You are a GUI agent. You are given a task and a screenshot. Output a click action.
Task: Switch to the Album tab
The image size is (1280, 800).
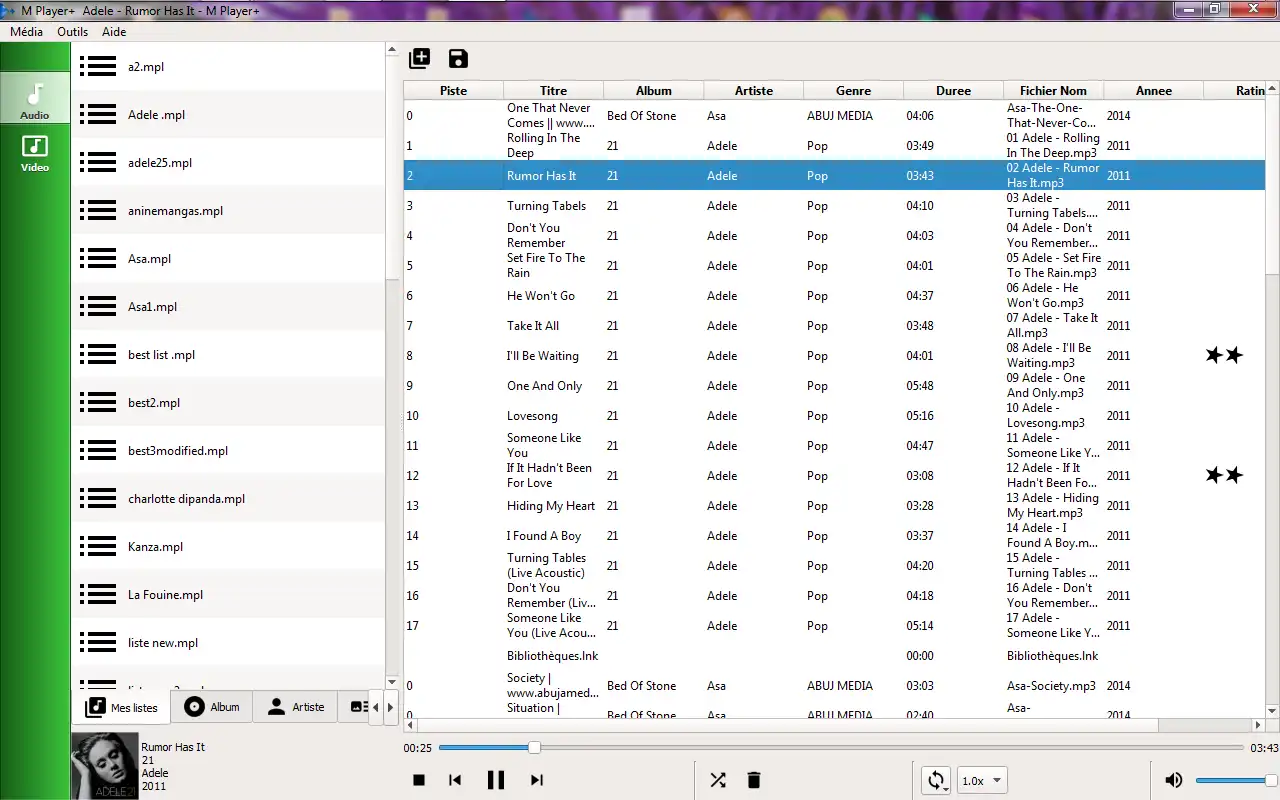[212, 707]
